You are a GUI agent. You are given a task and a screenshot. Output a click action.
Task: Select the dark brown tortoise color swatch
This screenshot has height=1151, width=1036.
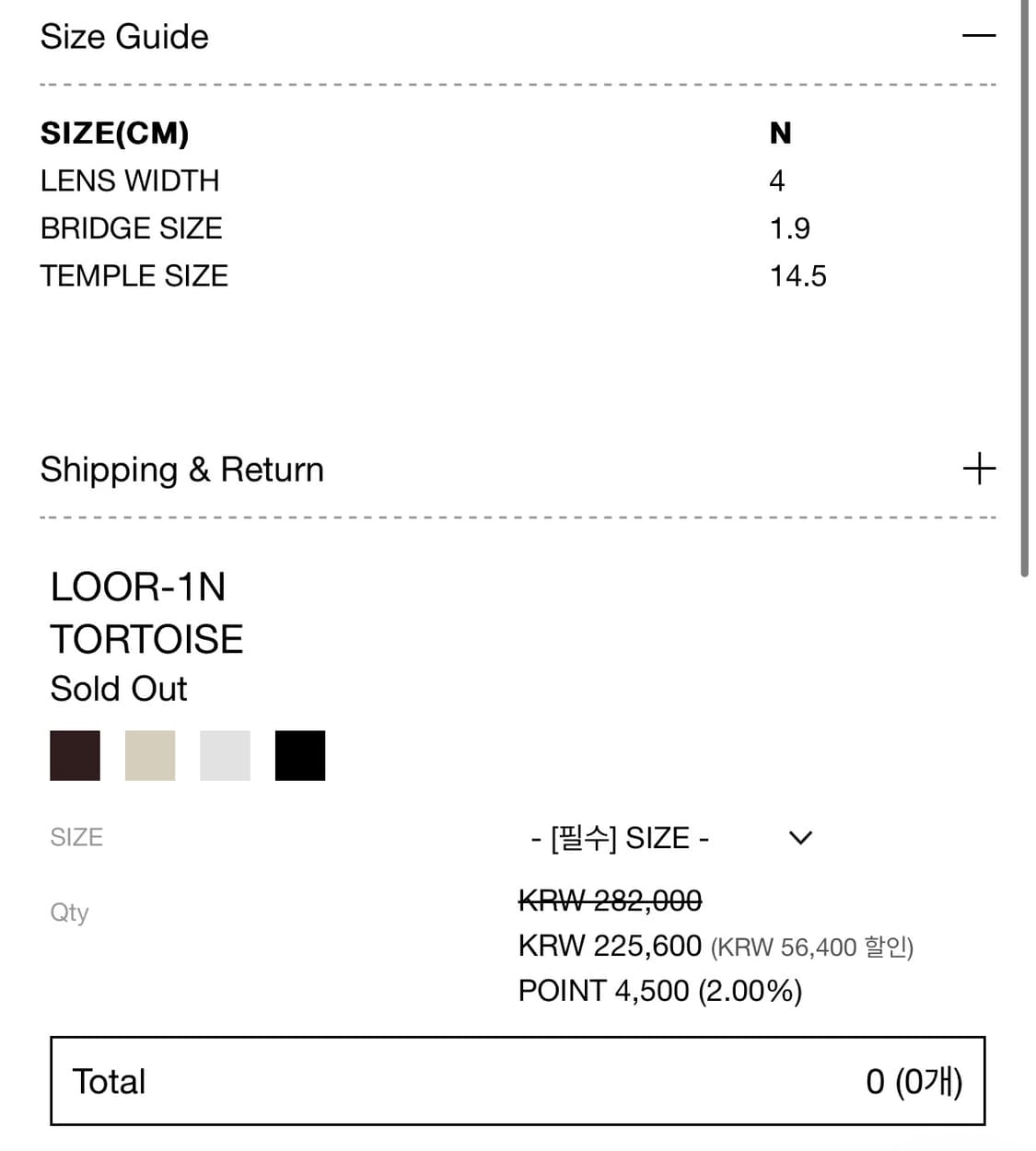coord(75,755)
